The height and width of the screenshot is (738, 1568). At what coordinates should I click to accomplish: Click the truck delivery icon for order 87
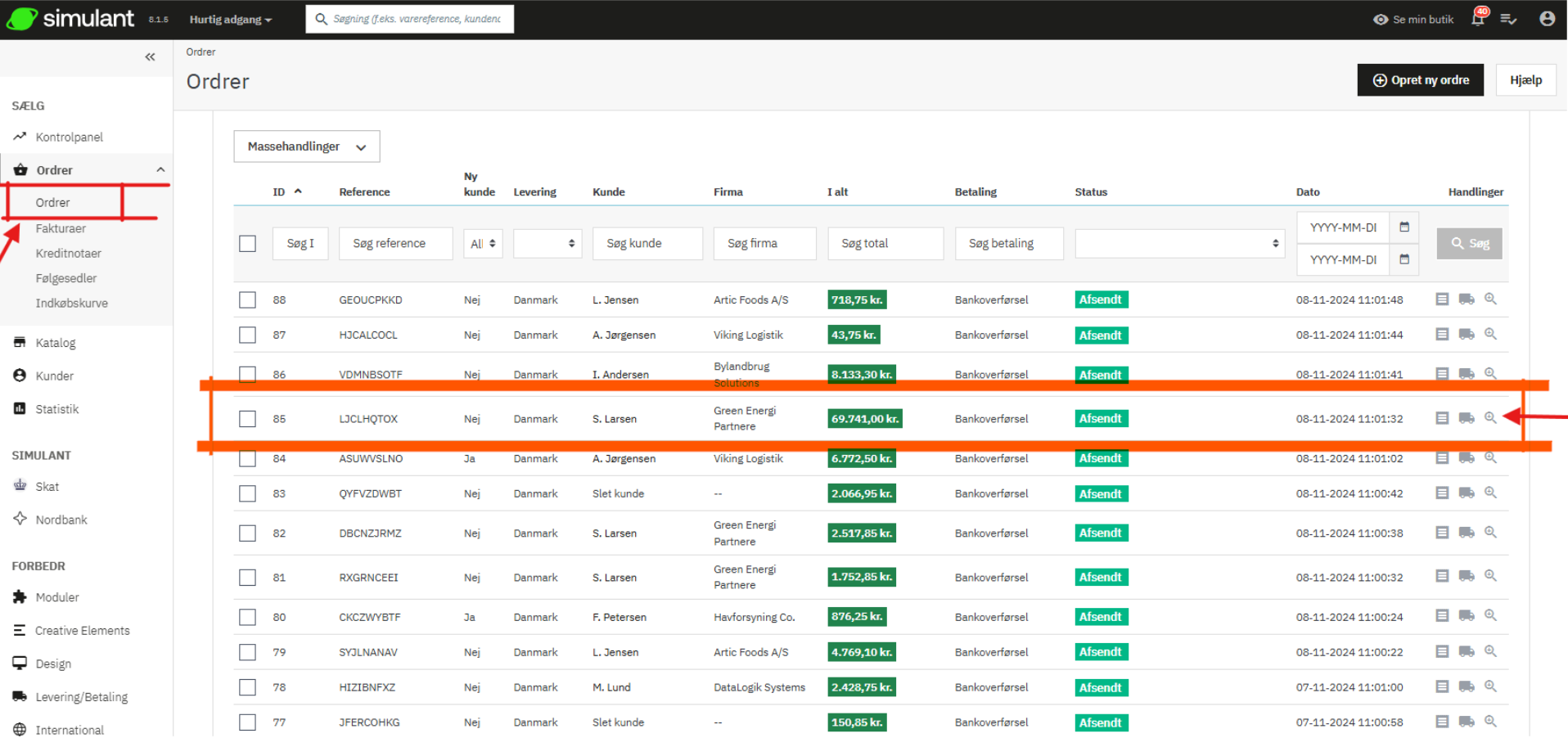[1467, 335]
